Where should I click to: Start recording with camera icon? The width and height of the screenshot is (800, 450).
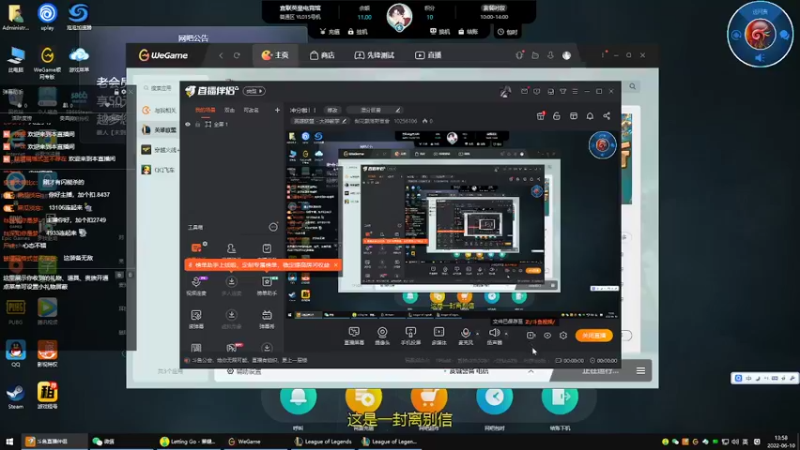[x=531, y=335]
